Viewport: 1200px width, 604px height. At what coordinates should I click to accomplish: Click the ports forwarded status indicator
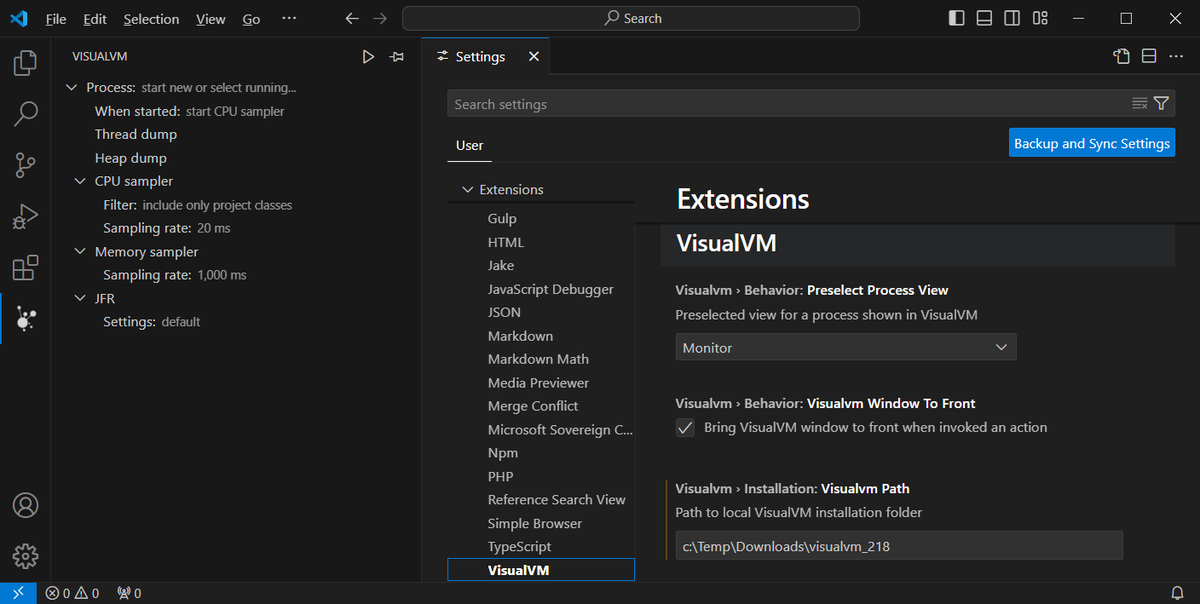click(x=129, y=593)
